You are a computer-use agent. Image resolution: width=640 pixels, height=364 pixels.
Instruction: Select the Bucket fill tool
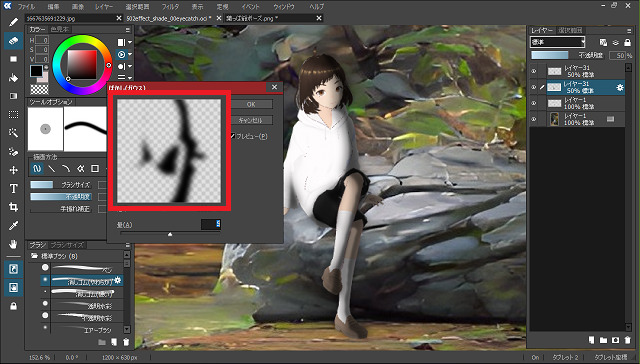13,78
